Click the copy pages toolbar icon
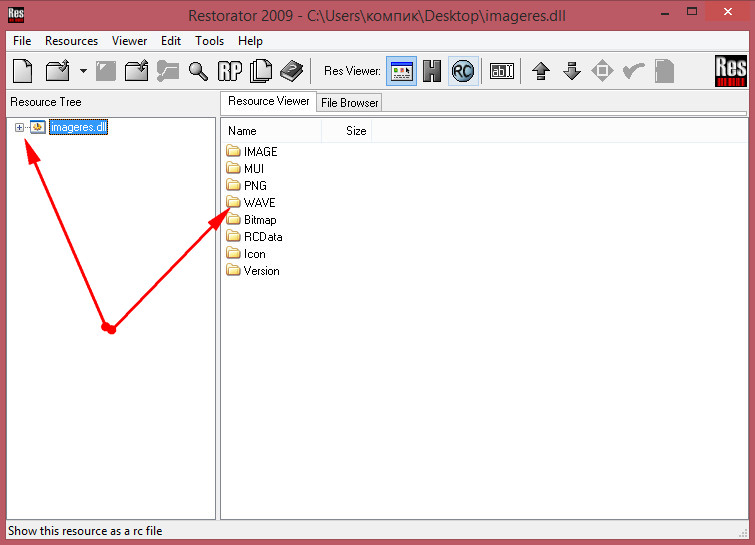 (x=261, y=71)
